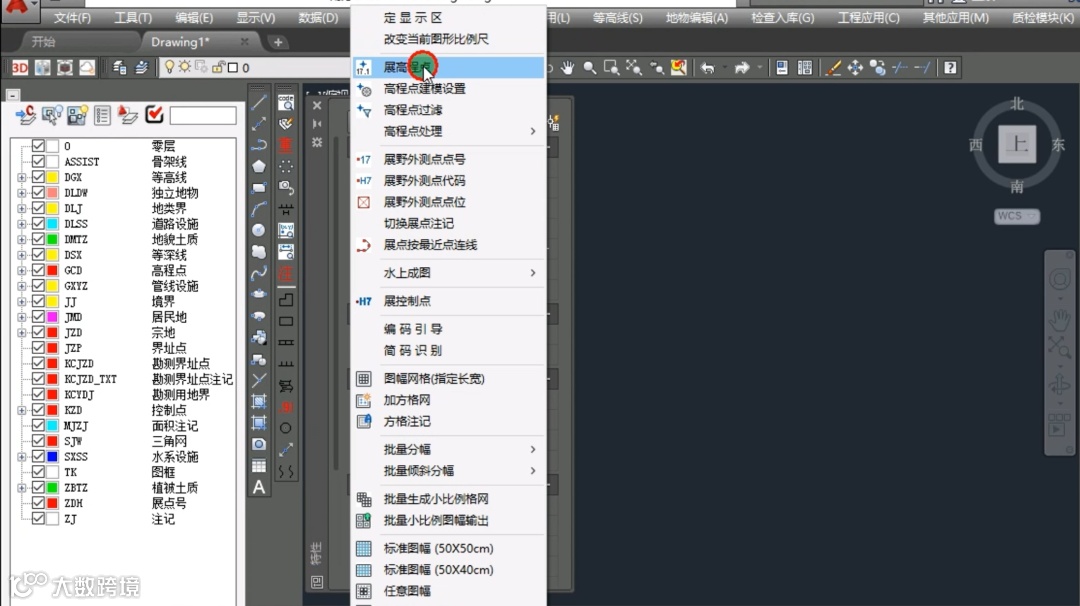Click the pan hand tool icon
The image size is (1080, 606).
pyautogui.click(x=568, y=67)
